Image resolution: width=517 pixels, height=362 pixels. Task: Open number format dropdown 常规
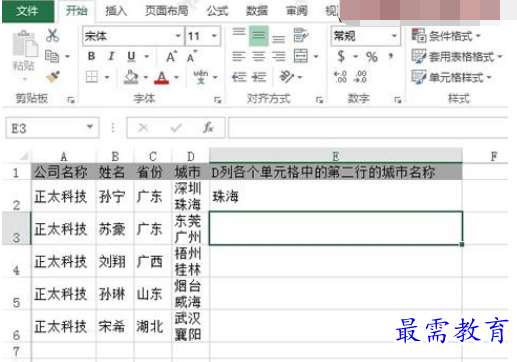(x=394, y=36)
